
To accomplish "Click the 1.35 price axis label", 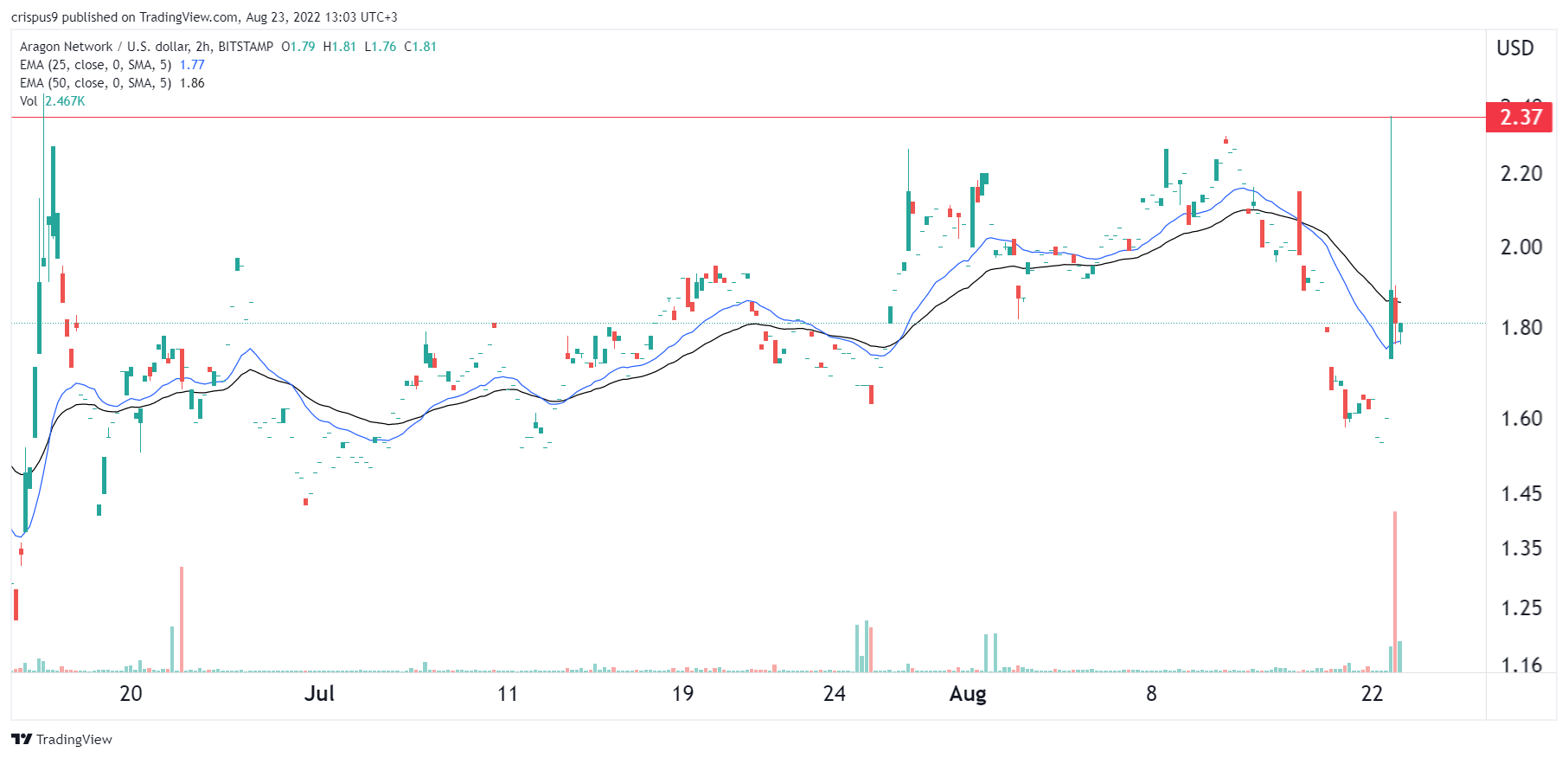I will pyautogui.click(x=1520, y=549).
